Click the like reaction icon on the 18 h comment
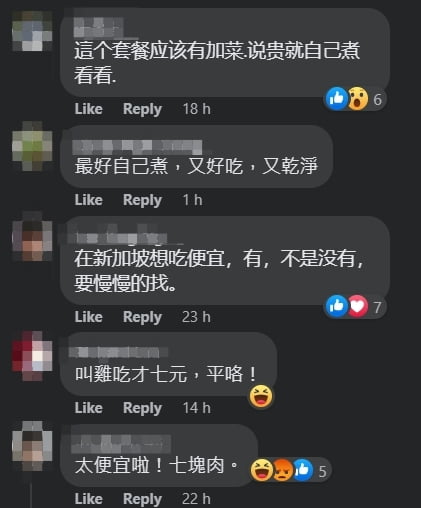421x508 pixels. coord(337,99)
